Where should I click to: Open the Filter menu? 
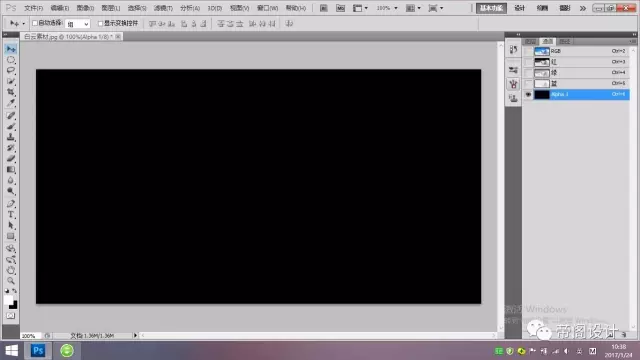163,8
